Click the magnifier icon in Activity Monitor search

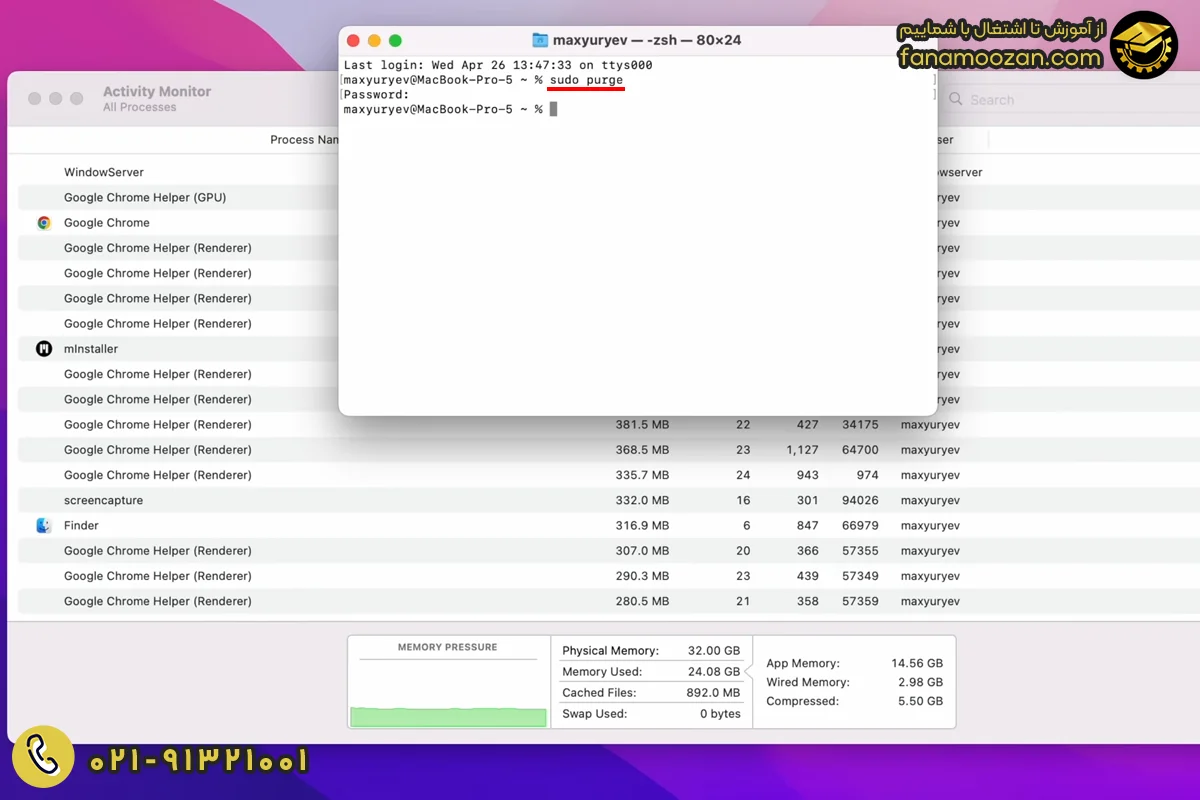point(956,100)
